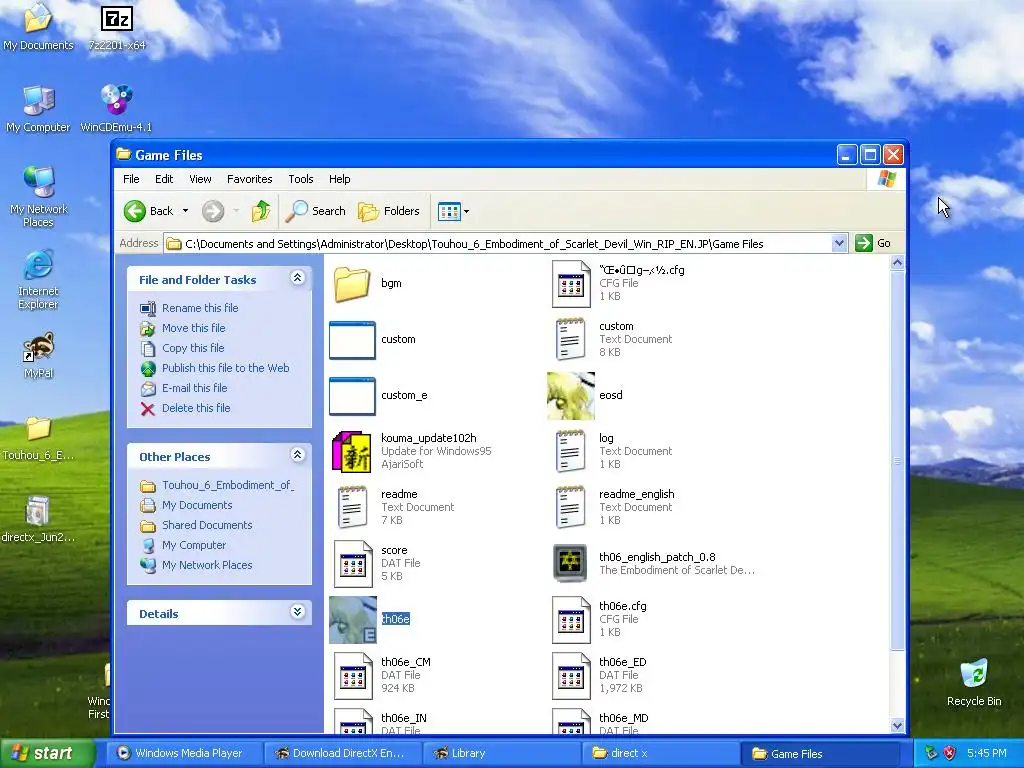Image resolution: width=1024 pixels, height=768 pixels.
Task: Open the Edit menu
Action: coord(164,179)
